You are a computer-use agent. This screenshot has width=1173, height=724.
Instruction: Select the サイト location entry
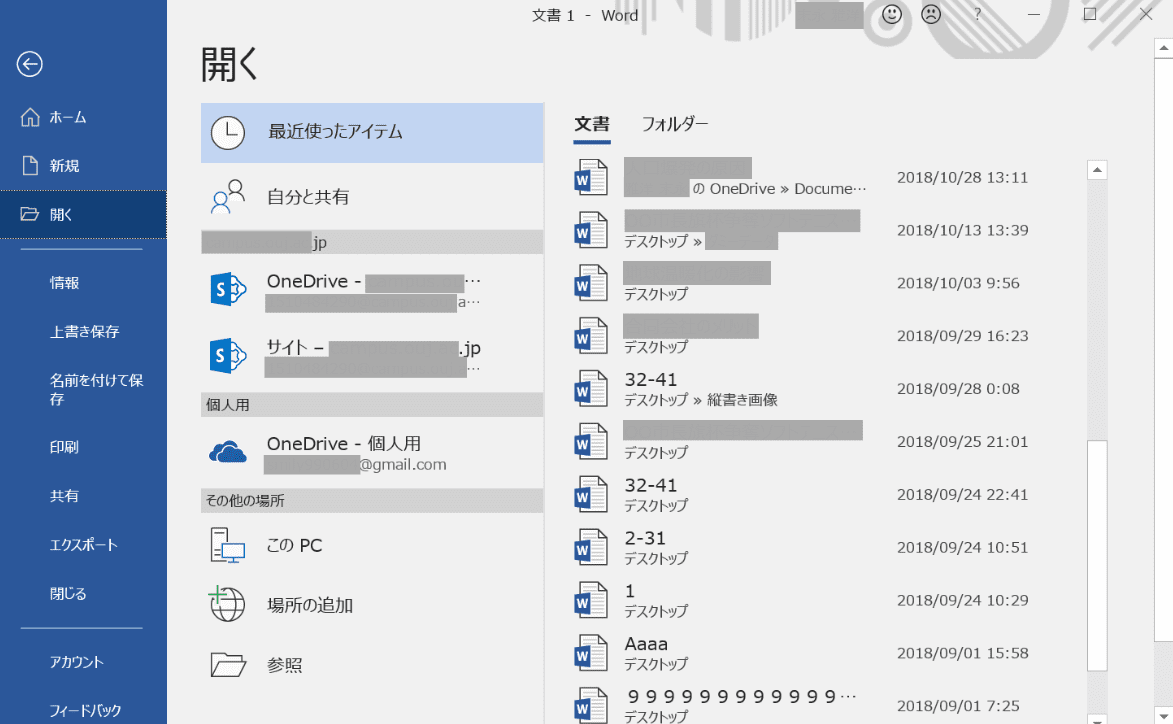tap(372, 356)
